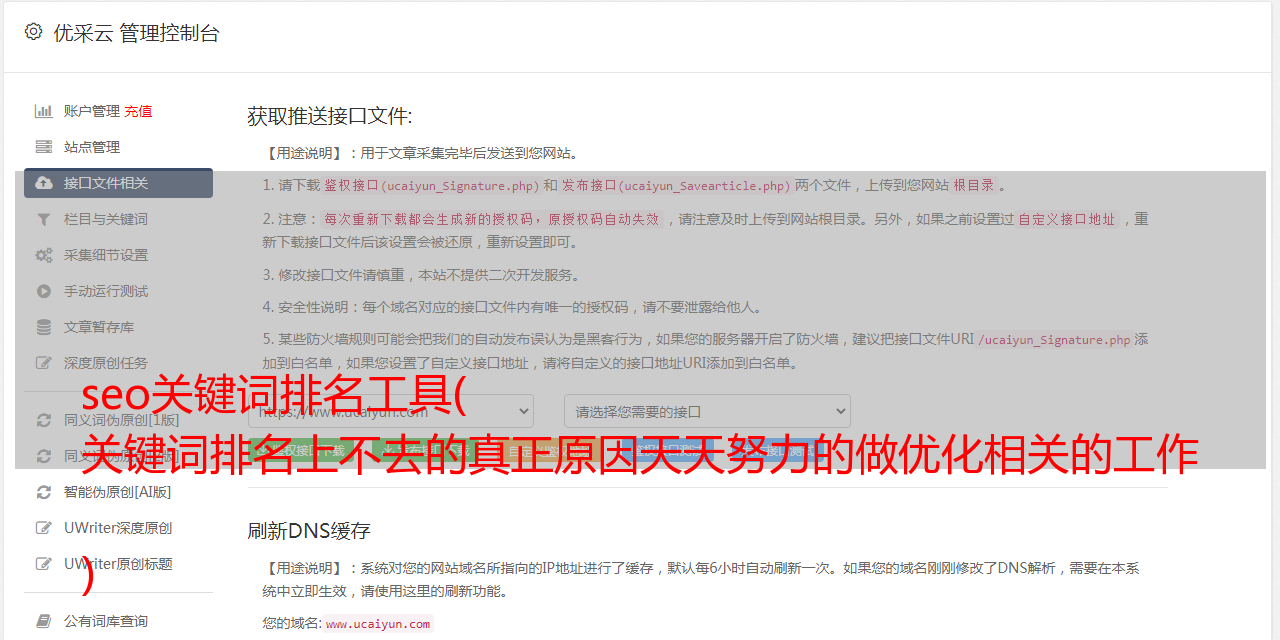Click the server icon beside 站点管理
Screen dimensions: 1280x640
[44, 147]
